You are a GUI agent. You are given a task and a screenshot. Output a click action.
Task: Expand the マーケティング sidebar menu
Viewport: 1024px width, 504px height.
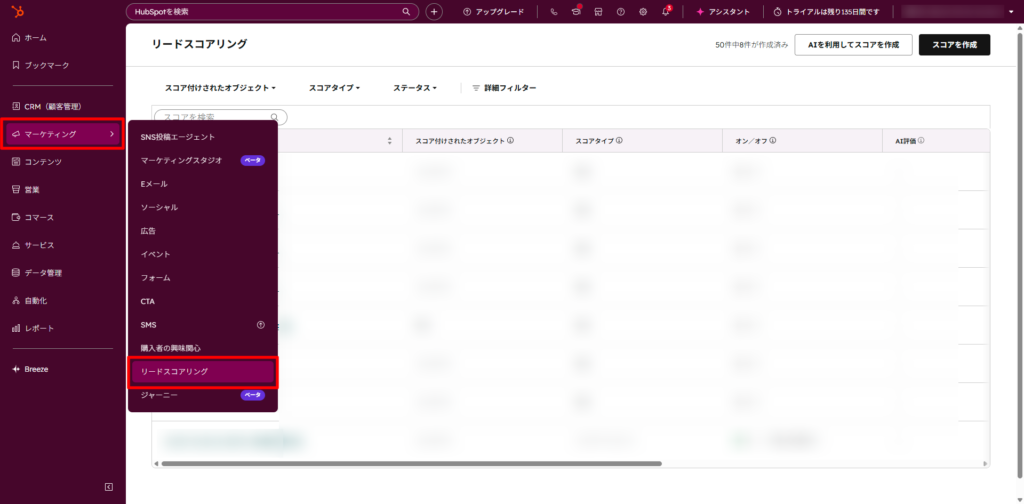click(x=62, y=134)
